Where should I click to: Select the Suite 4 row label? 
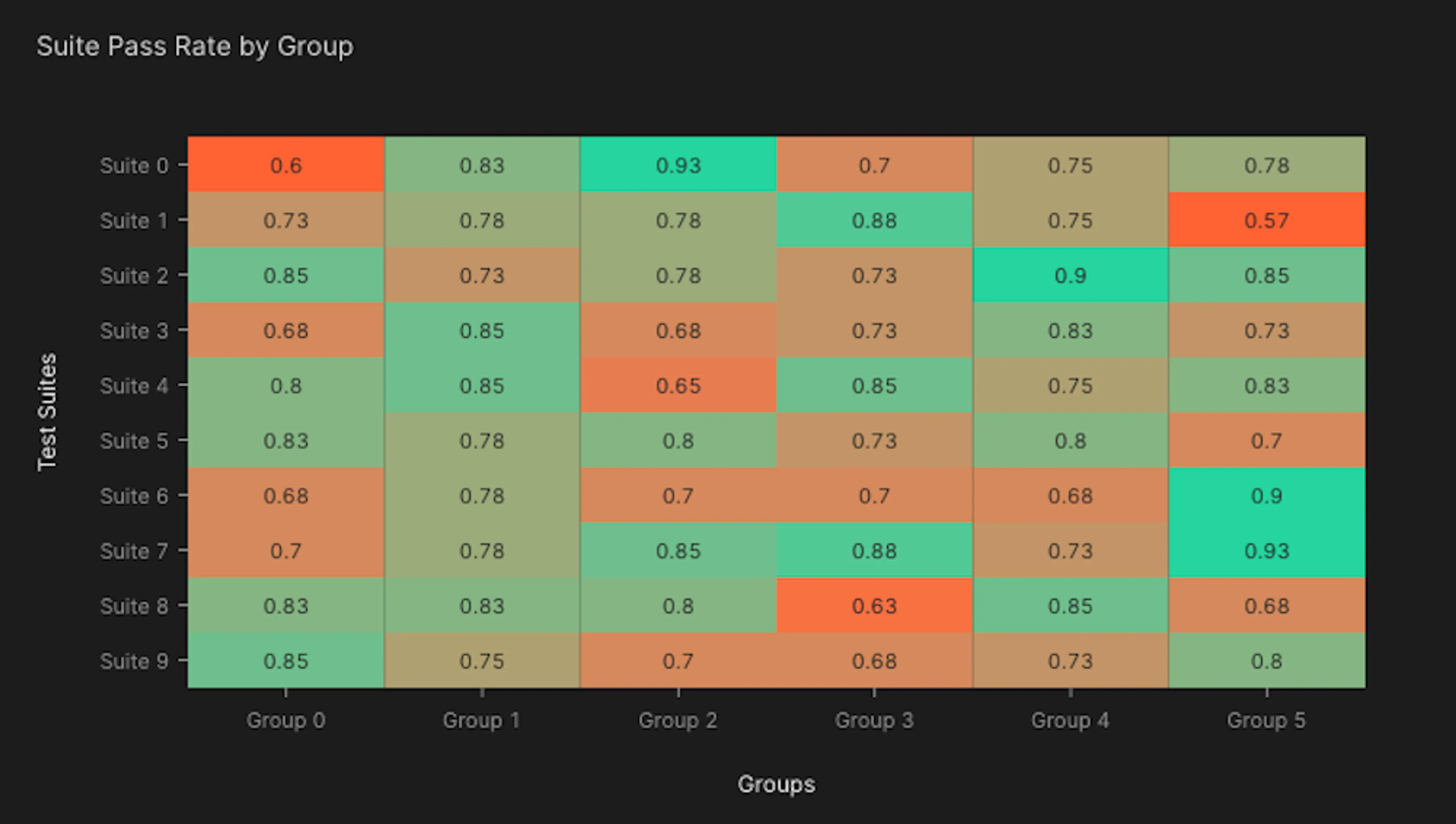tap(134, 385)
